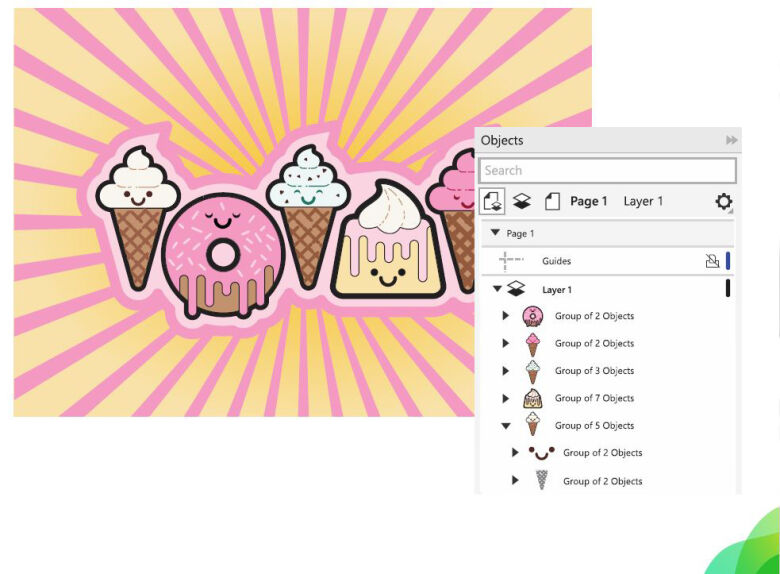Screen dimensions: 780x574
Task: Collapse the Layer 1 disclosure triangle
Action: (x=498, y=289)
